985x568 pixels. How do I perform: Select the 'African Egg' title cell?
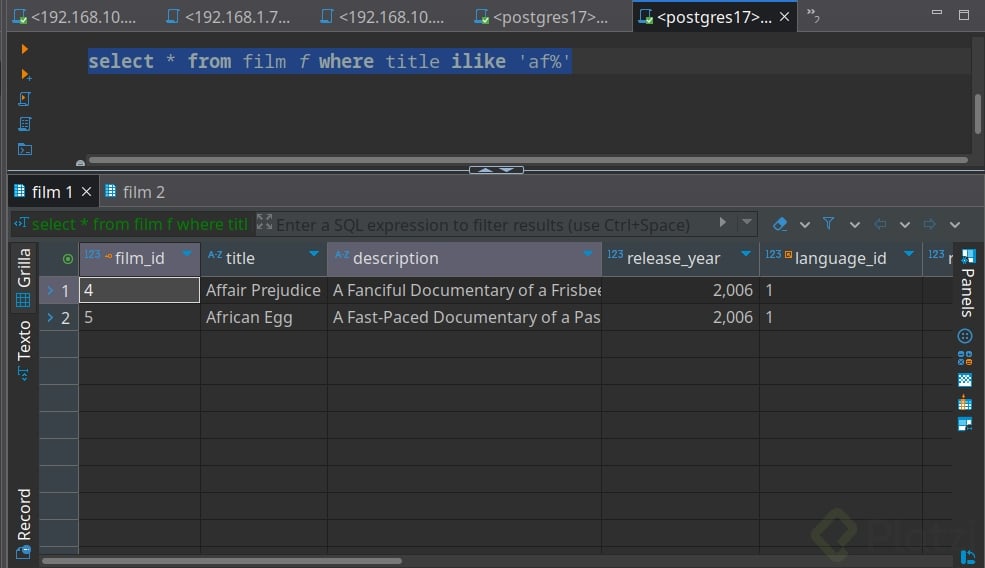(x=263, y=317)
